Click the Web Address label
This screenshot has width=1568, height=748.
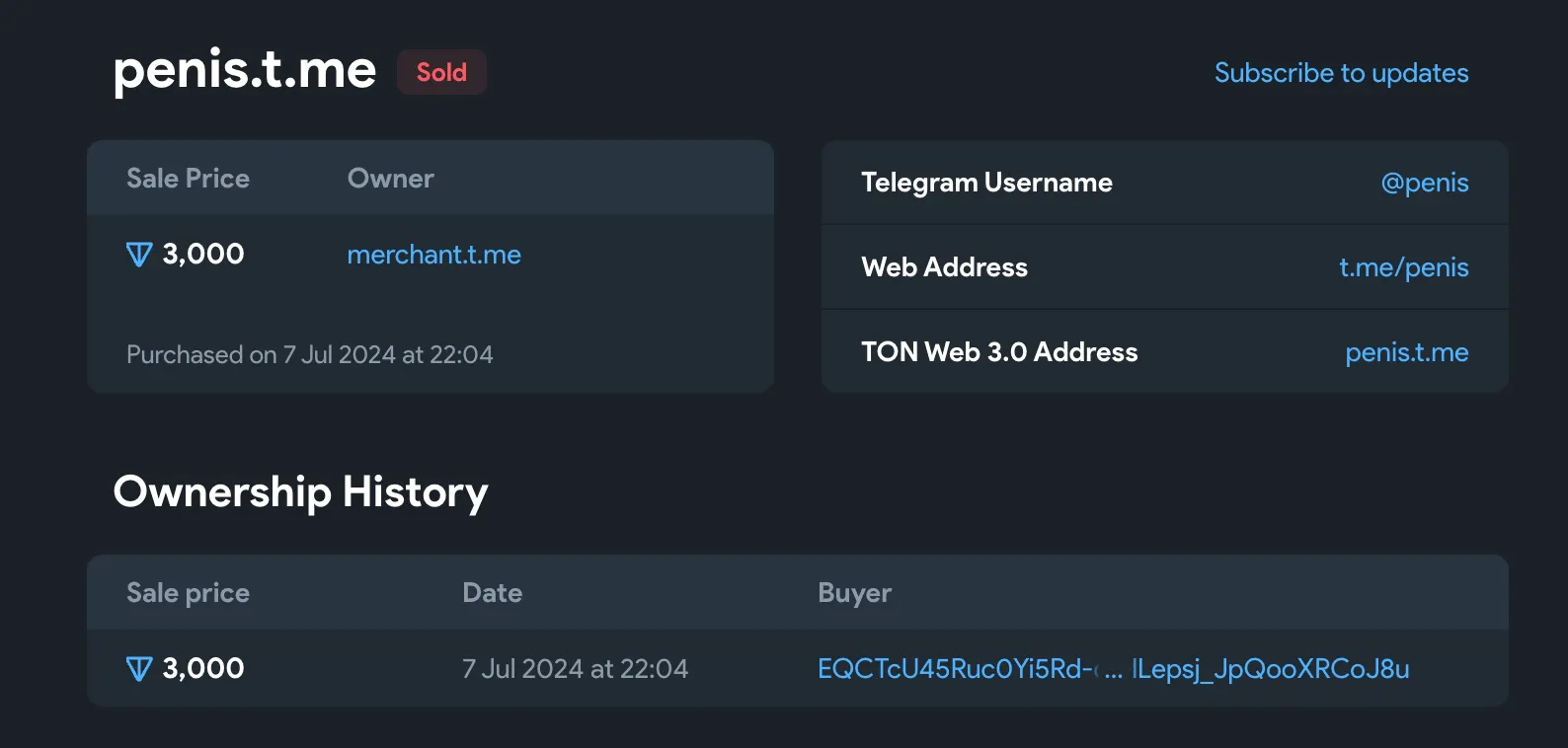(944, 267)
